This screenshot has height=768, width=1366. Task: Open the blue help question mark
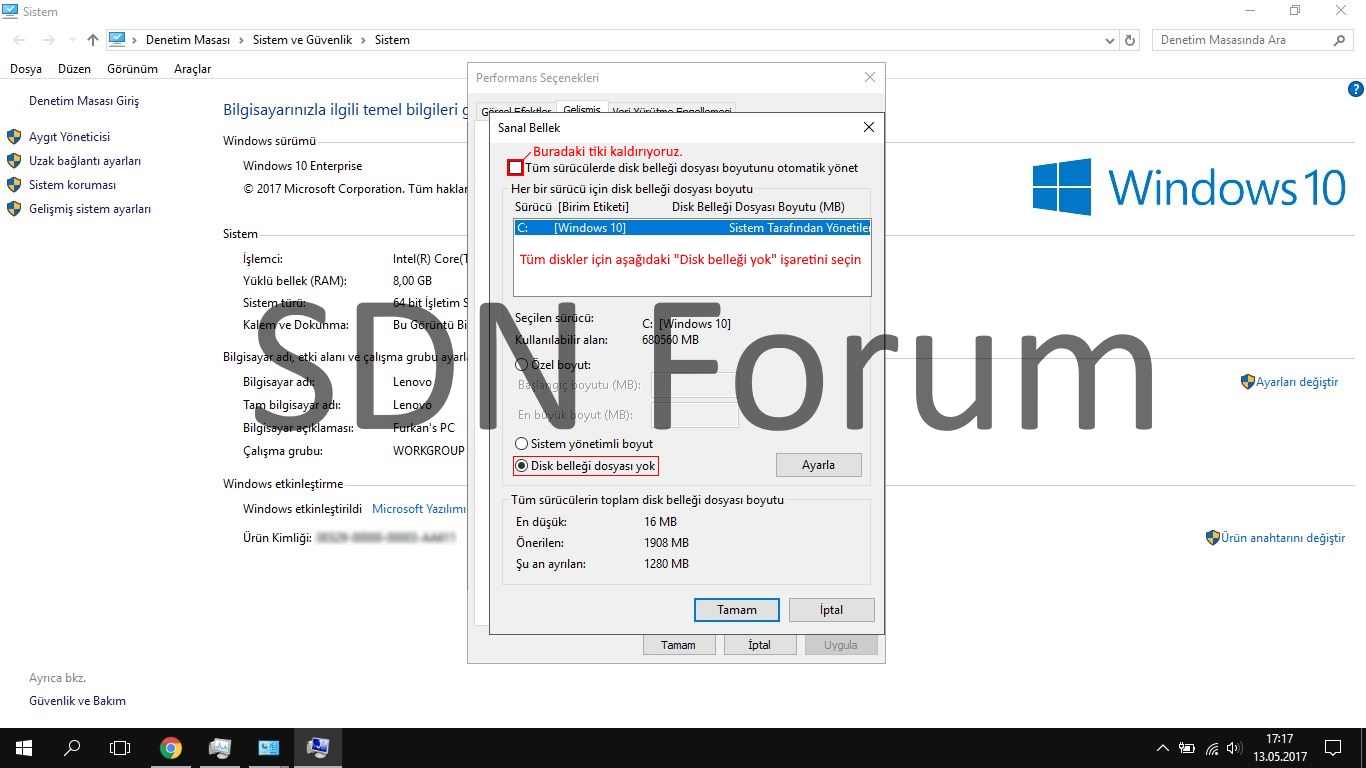pyautogui.click(x=1356, y=89)
